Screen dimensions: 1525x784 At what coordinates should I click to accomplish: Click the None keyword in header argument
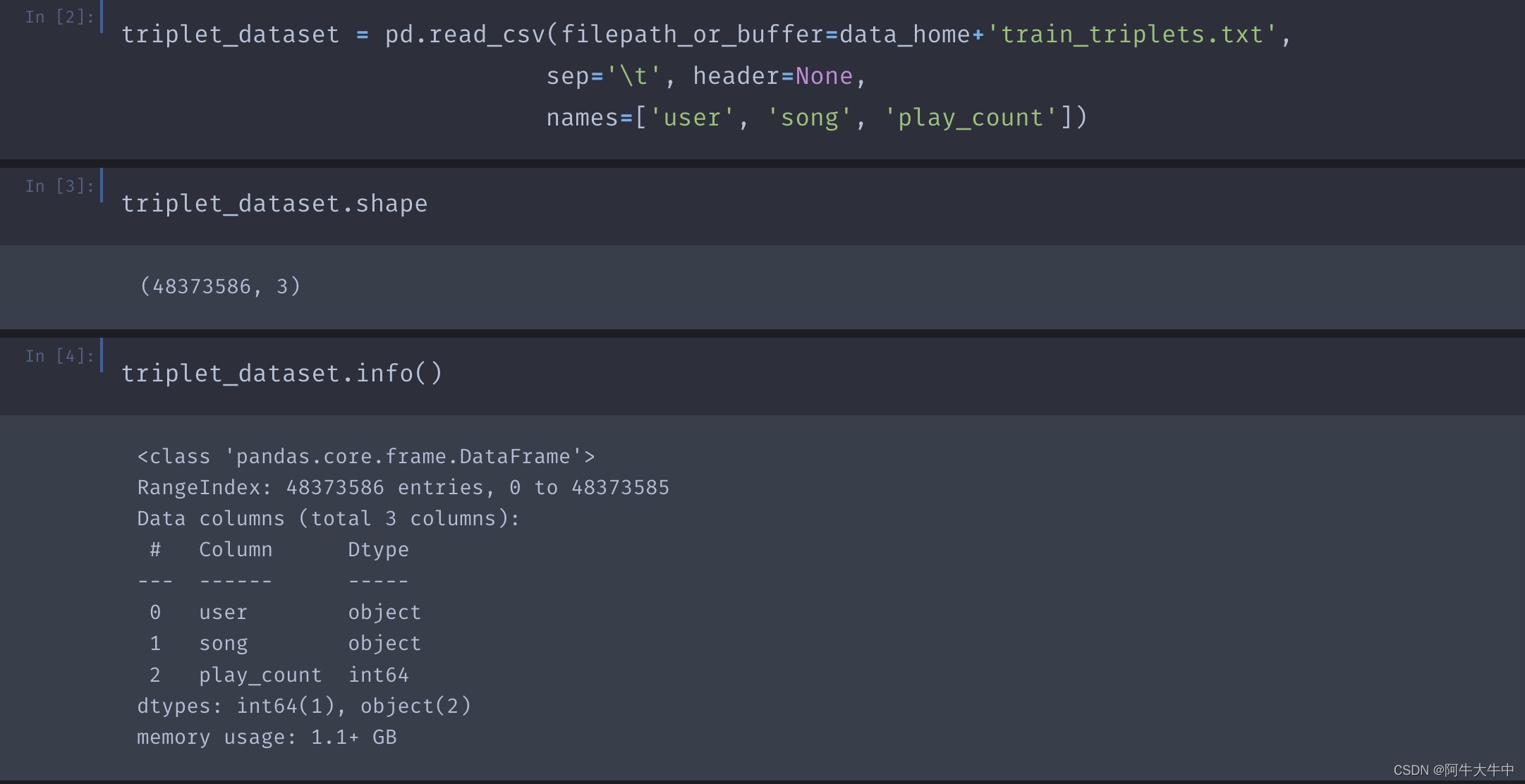[x=824, y=76]
